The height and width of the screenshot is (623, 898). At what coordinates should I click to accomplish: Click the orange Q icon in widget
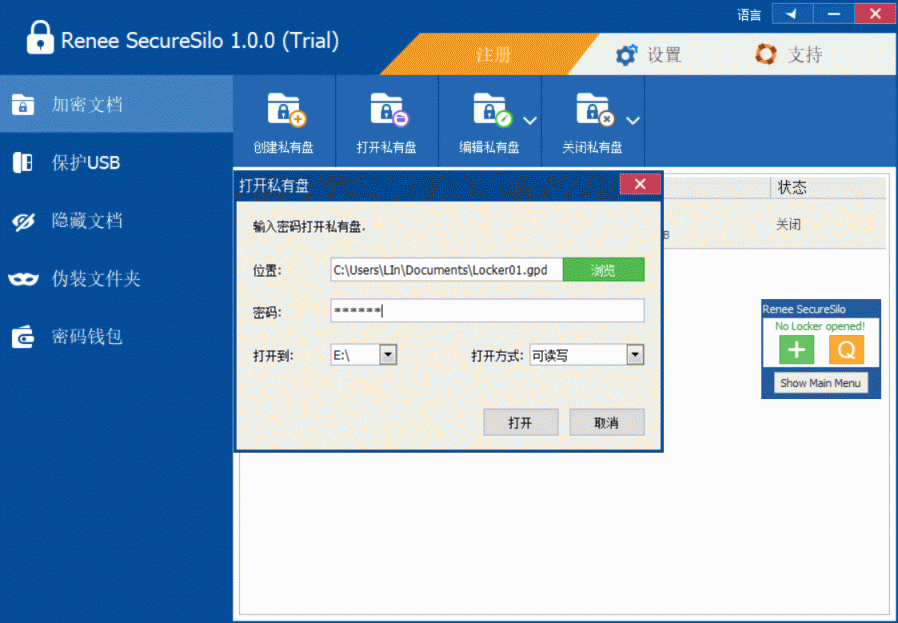846,349
